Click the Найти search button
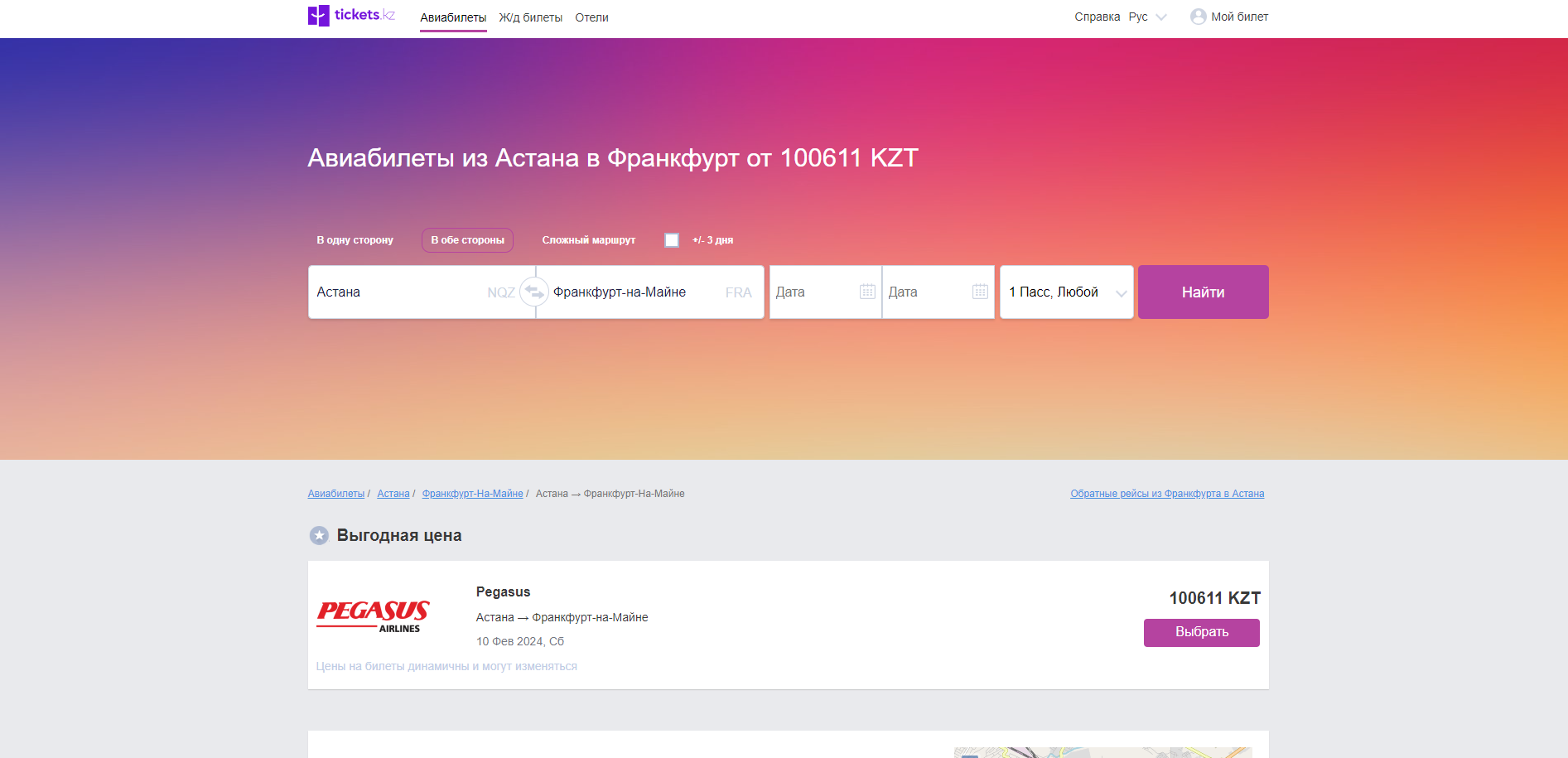 coord(1203,292)
